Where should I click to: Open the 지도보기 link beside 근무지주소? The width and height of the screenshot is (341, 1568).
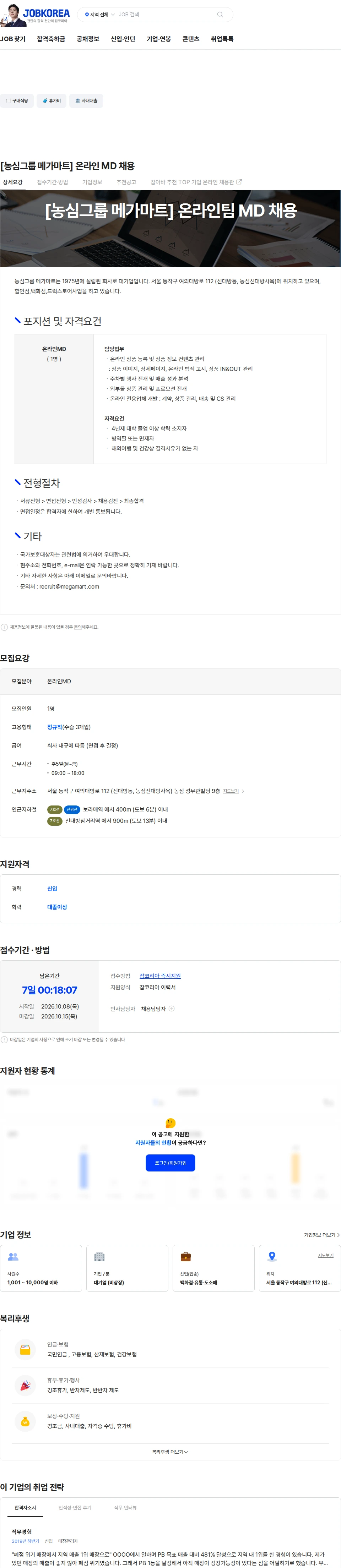coord(231,791)
